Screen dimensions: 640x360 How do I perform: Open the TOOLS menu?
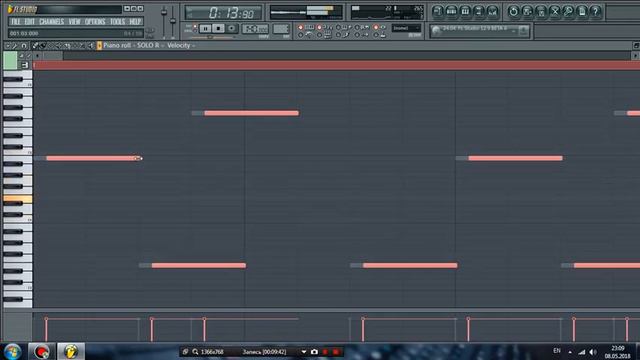(118, 22)
